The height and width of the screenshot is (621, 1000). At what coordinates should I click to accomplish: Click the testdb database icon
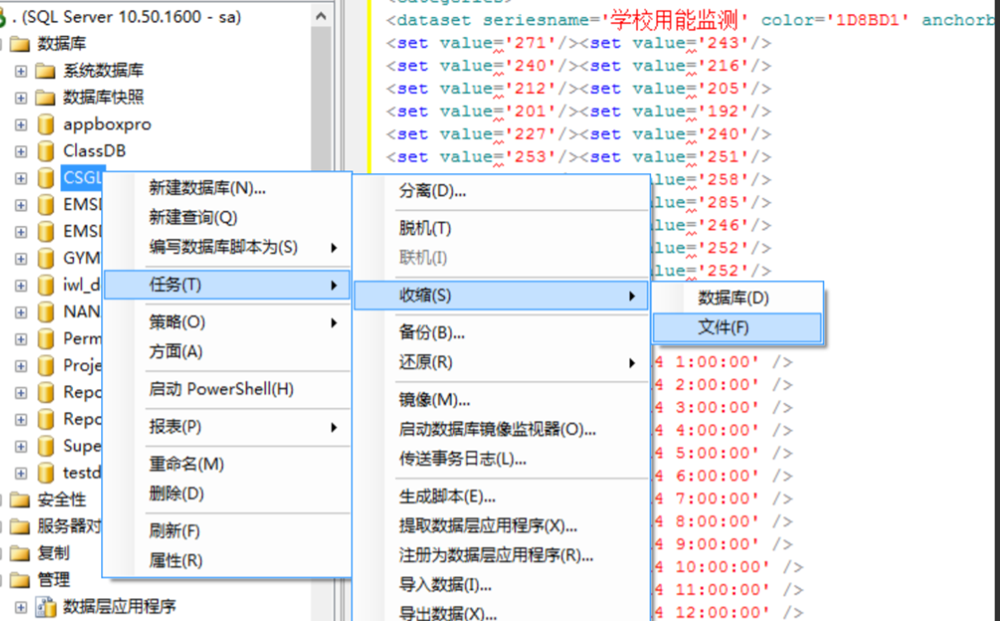[44, 473]
